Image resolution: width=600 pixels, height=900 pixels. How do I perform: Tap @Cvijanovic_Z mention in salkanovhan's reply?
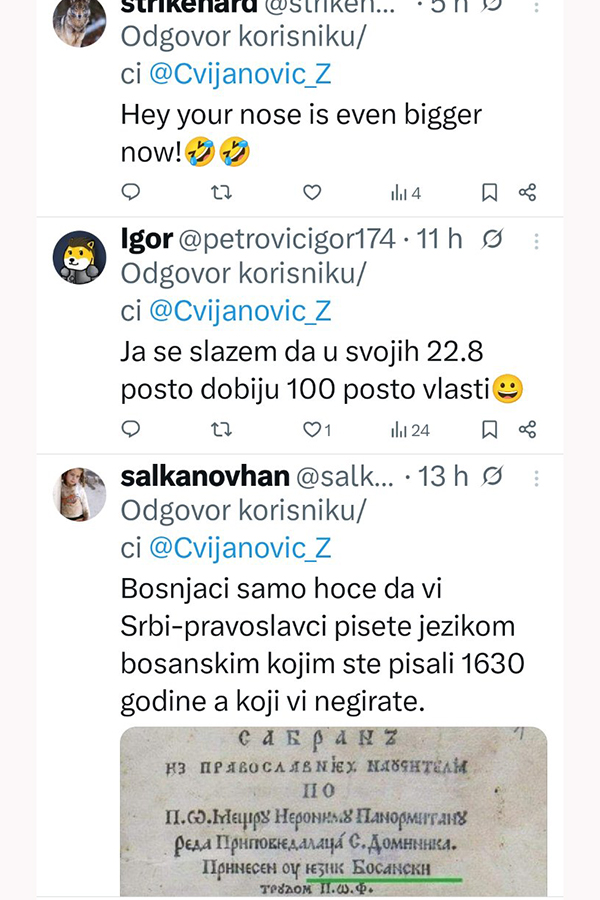239,548
